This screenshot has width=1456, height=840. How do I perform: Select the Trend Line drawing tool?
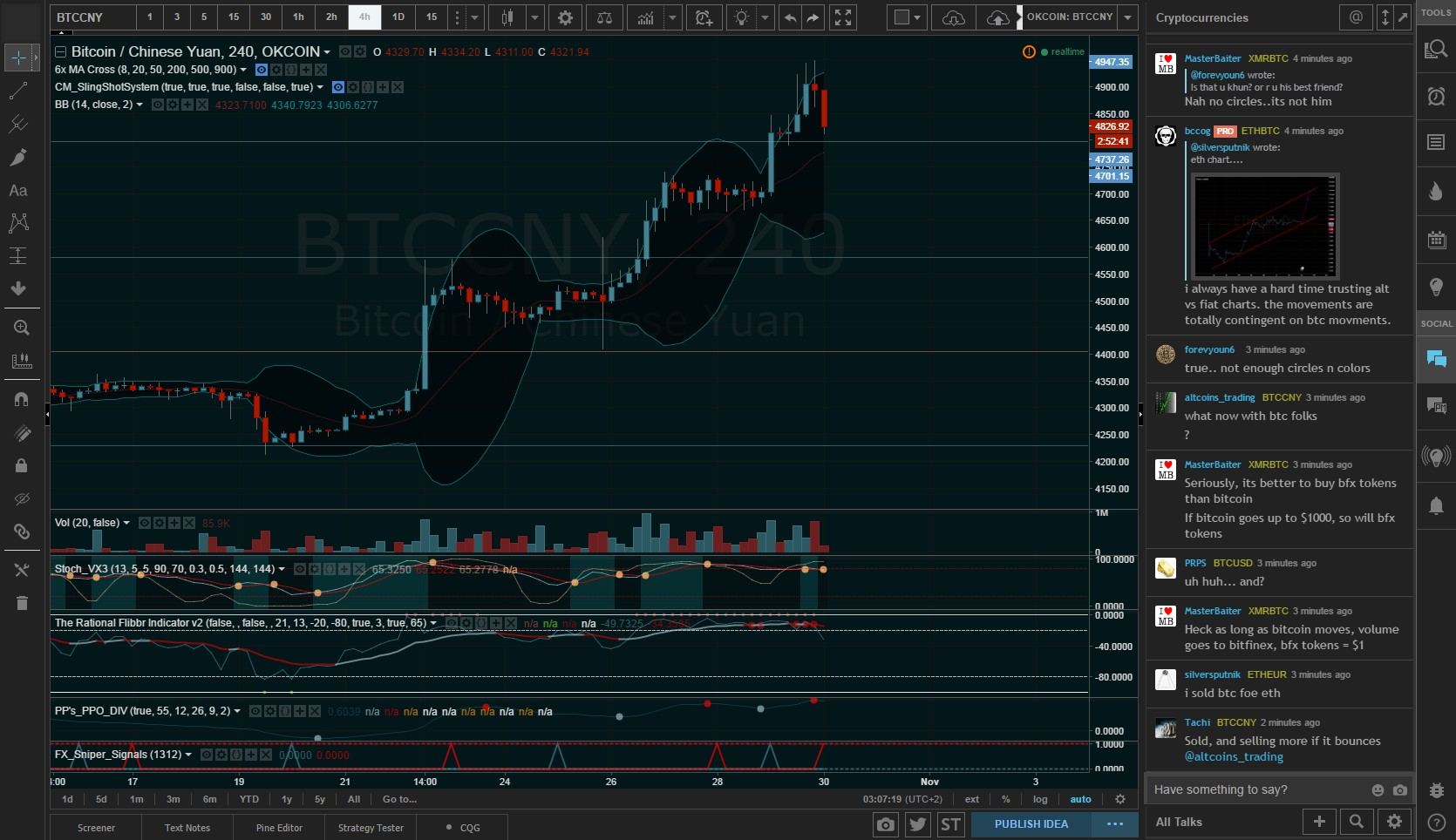[x=19, y=91]
